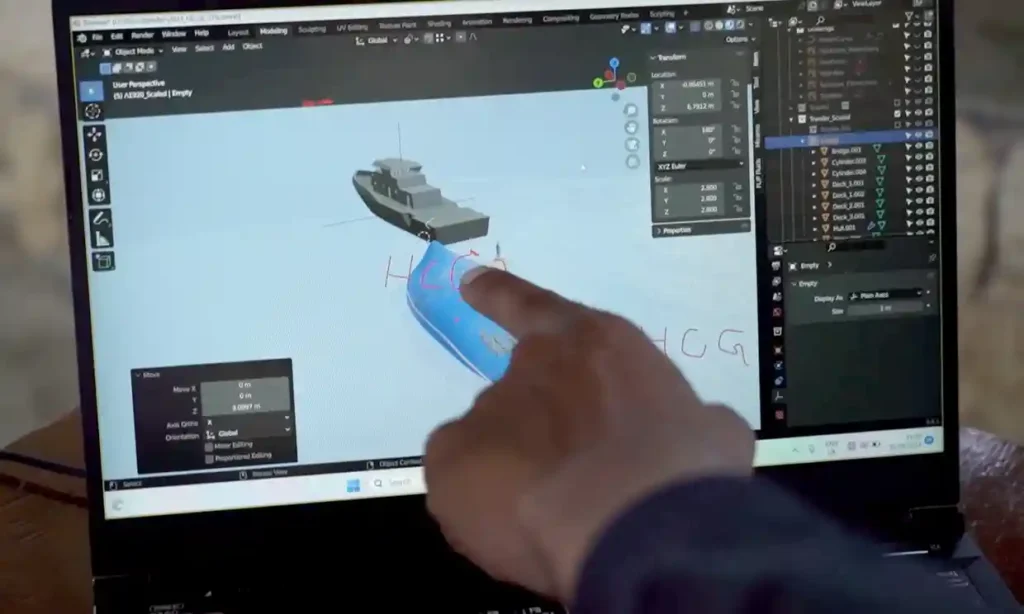This screenshot has height=614, width=1024.
Task: Open Orientation Global dropdown in Move panel
Action: pos(248,432)
